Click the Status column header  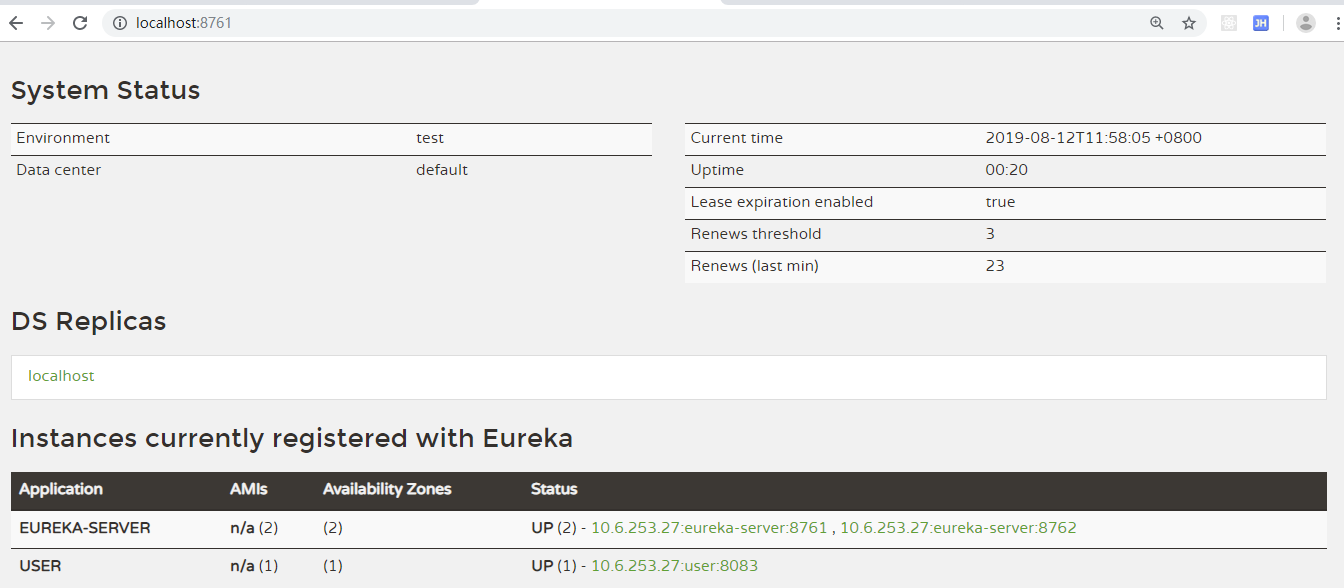tap(554, 489)
